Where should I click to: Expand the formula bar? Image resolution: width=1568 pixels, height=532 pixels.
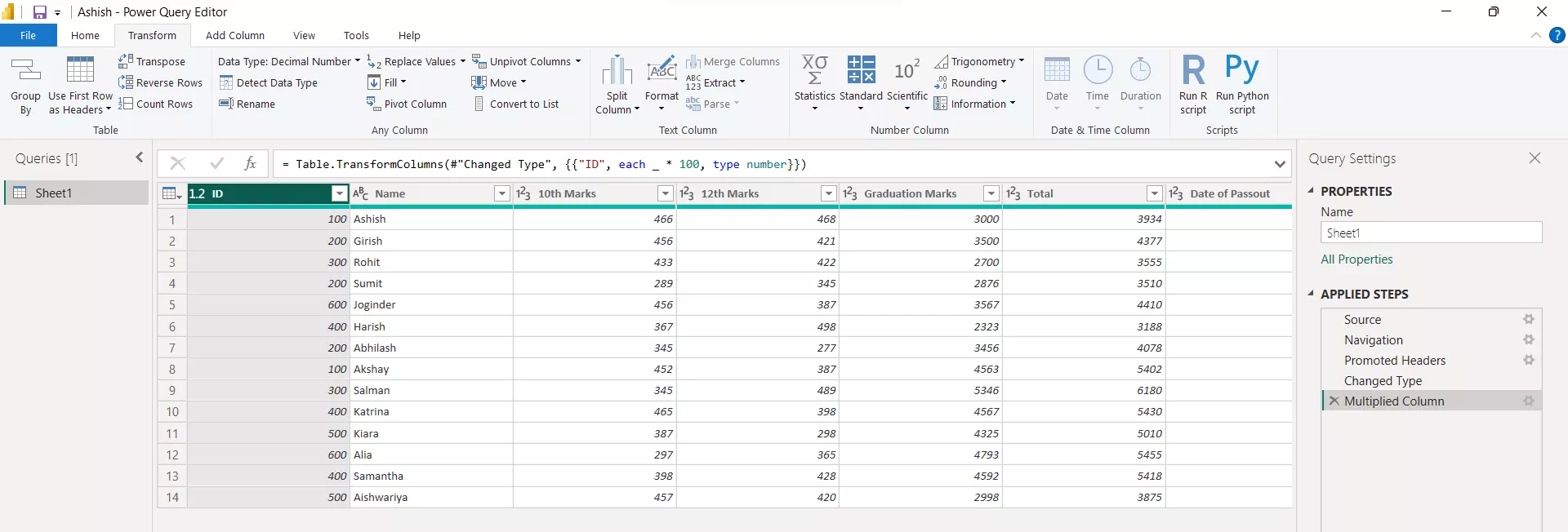1280,164
